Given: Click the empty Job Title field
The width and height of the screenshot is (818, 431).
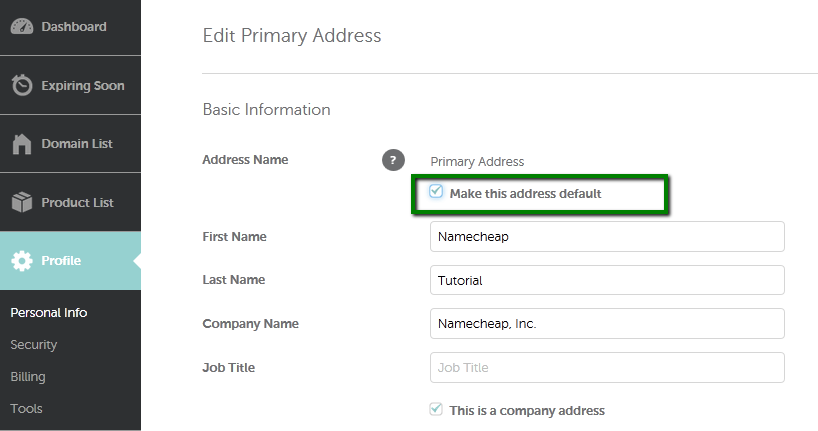Looking at the screenshot, I should tap(607, 367).
